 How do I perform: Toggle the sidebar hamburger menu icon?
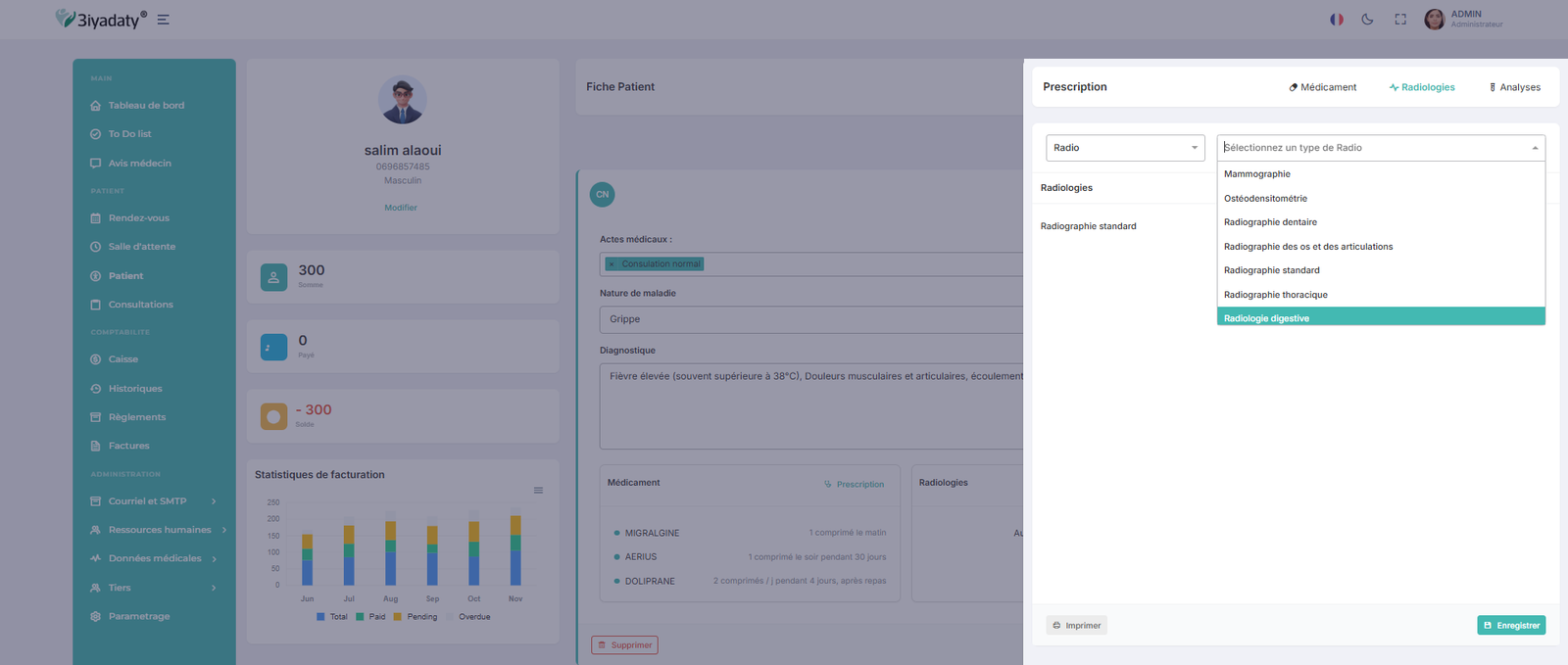click(x=163, y=20)
